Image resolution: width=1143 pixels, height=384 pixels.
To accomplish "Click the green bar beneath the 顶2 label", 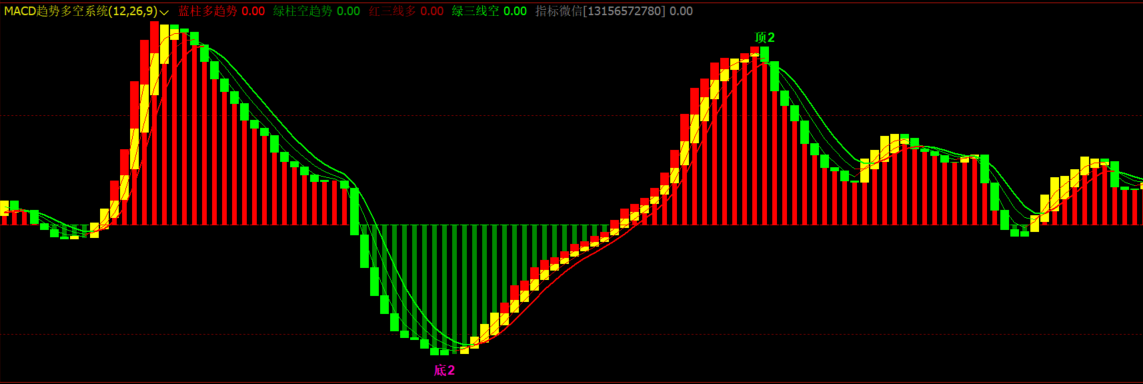I will click(x=764, y=55).
